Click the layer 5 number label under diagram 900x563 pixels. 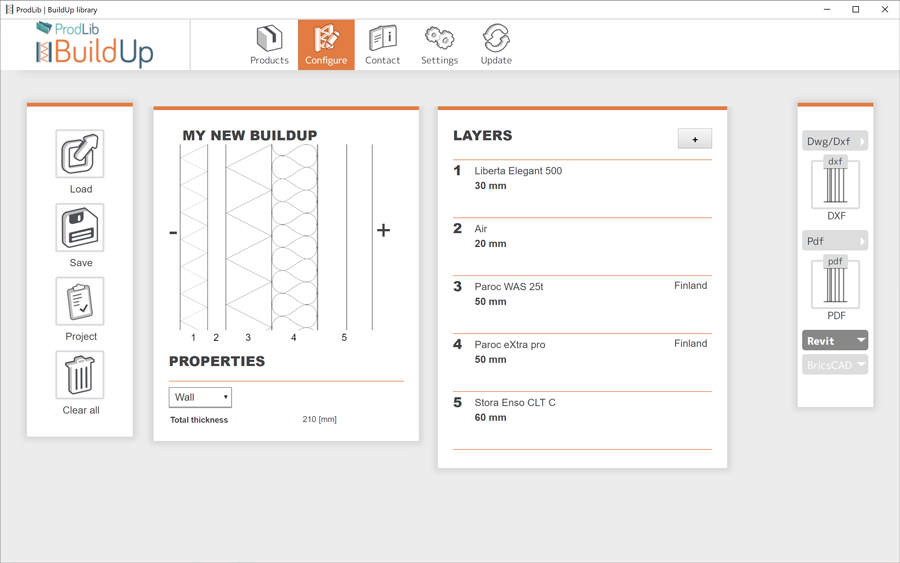point(344,337)
